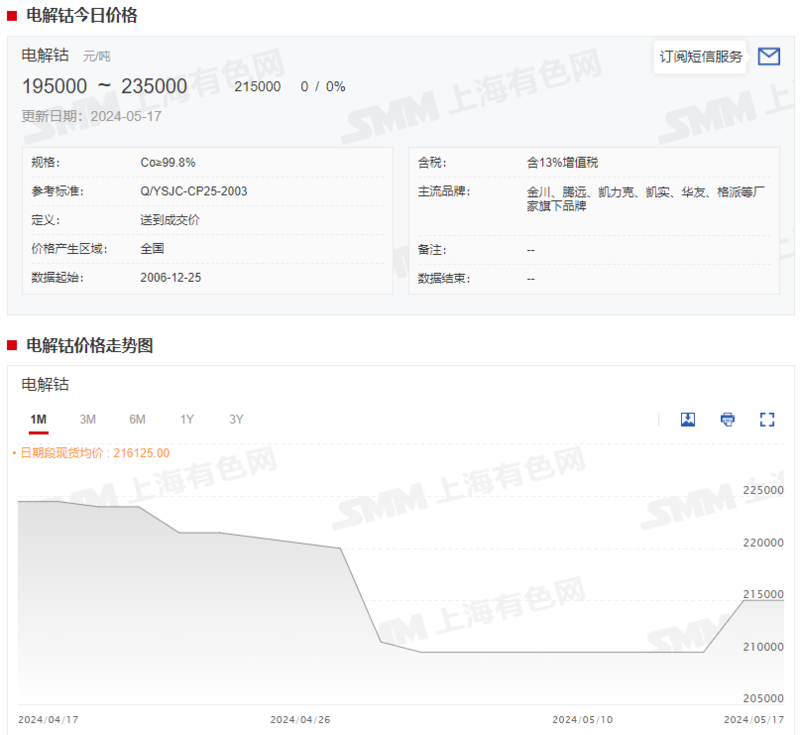Open SMS subscription via the envelope icon

tap(769, 57)
